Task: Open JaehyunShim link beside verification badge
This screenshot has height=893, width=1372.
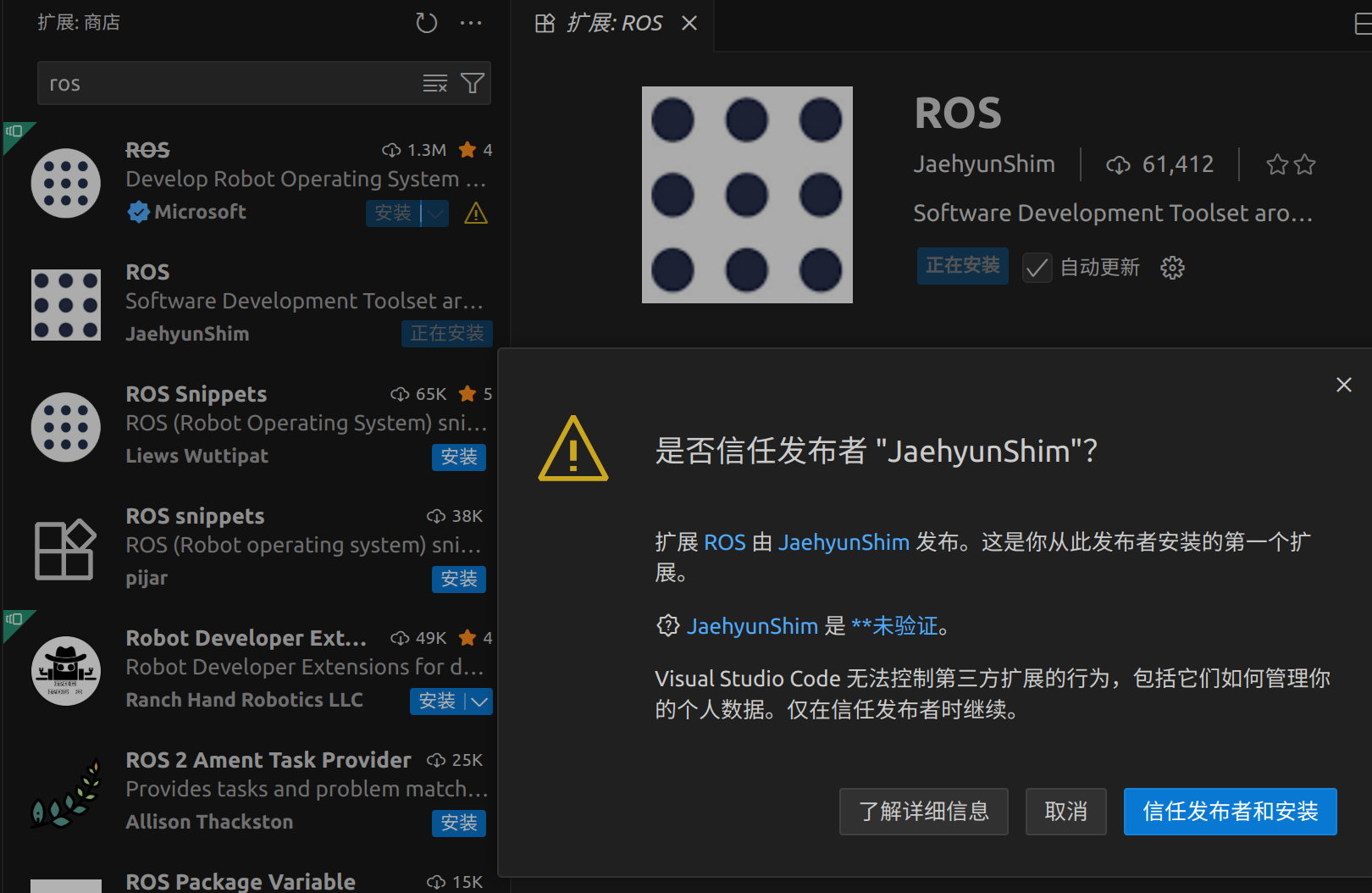Action: [x=752, y=626]
